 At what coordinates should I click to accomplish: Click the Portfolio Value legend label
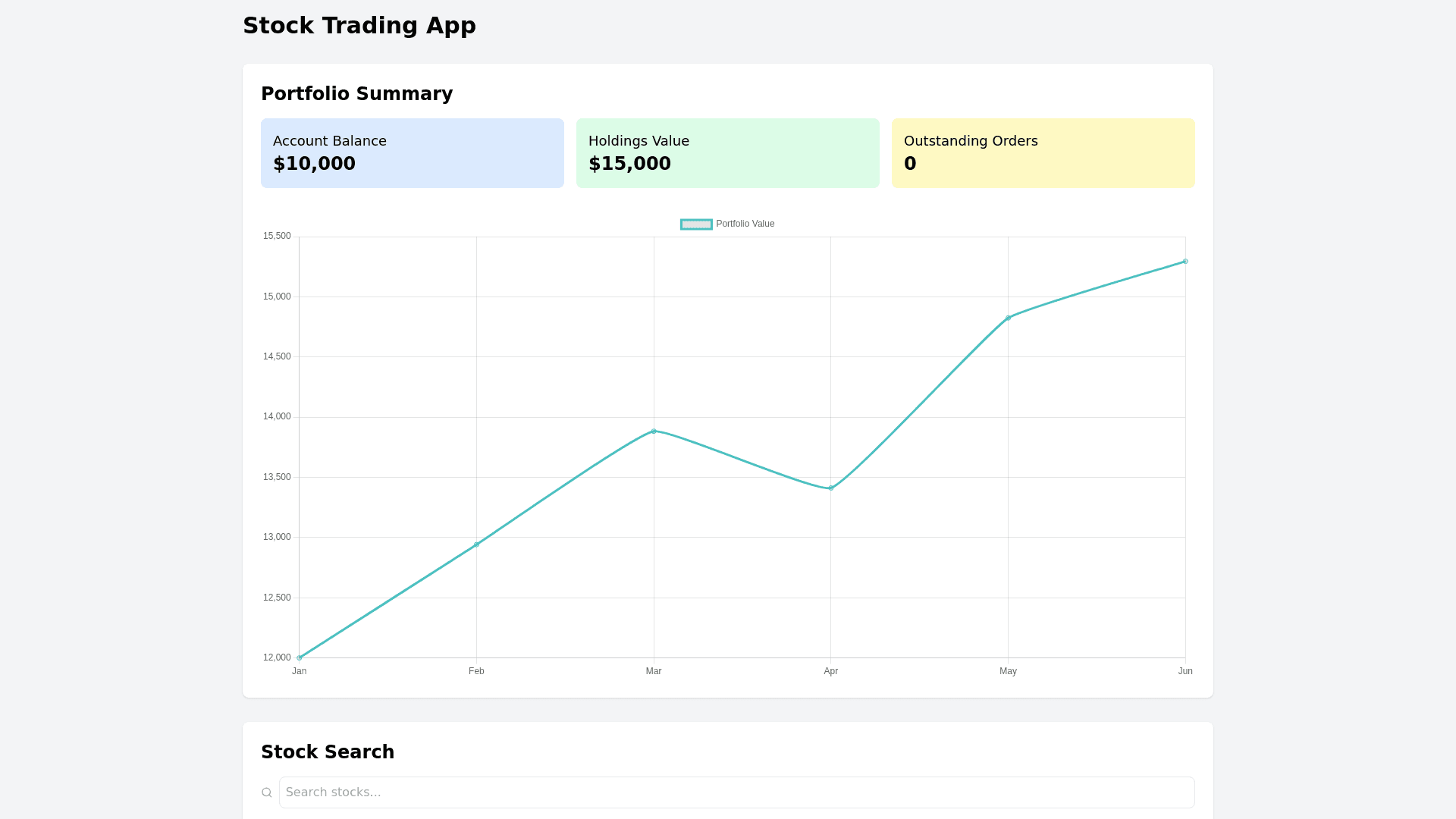(x=745, y=224)
